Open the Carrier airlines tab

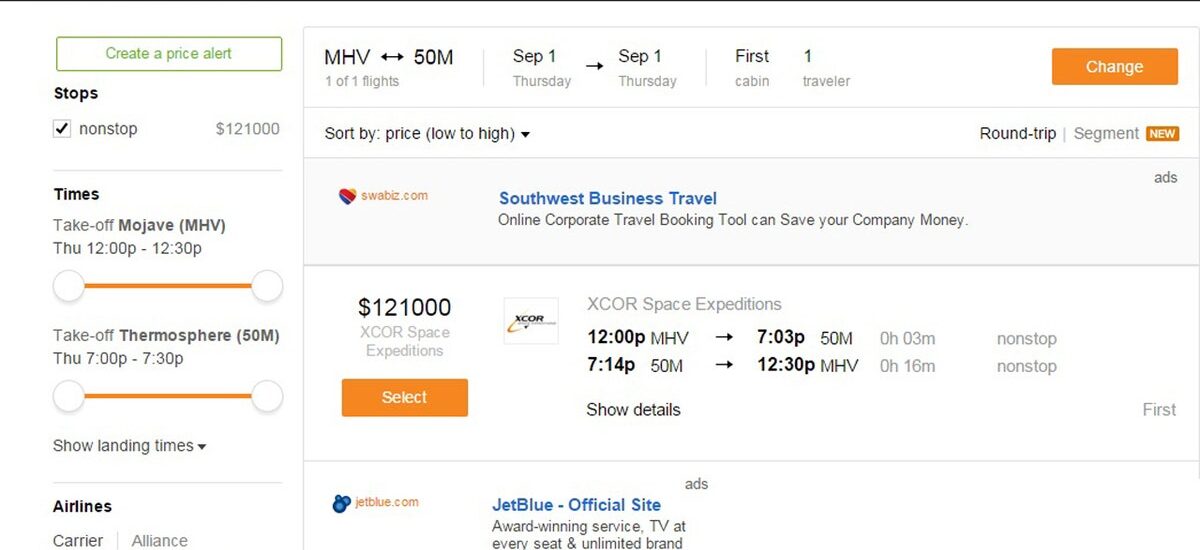(x=78, y=540)
